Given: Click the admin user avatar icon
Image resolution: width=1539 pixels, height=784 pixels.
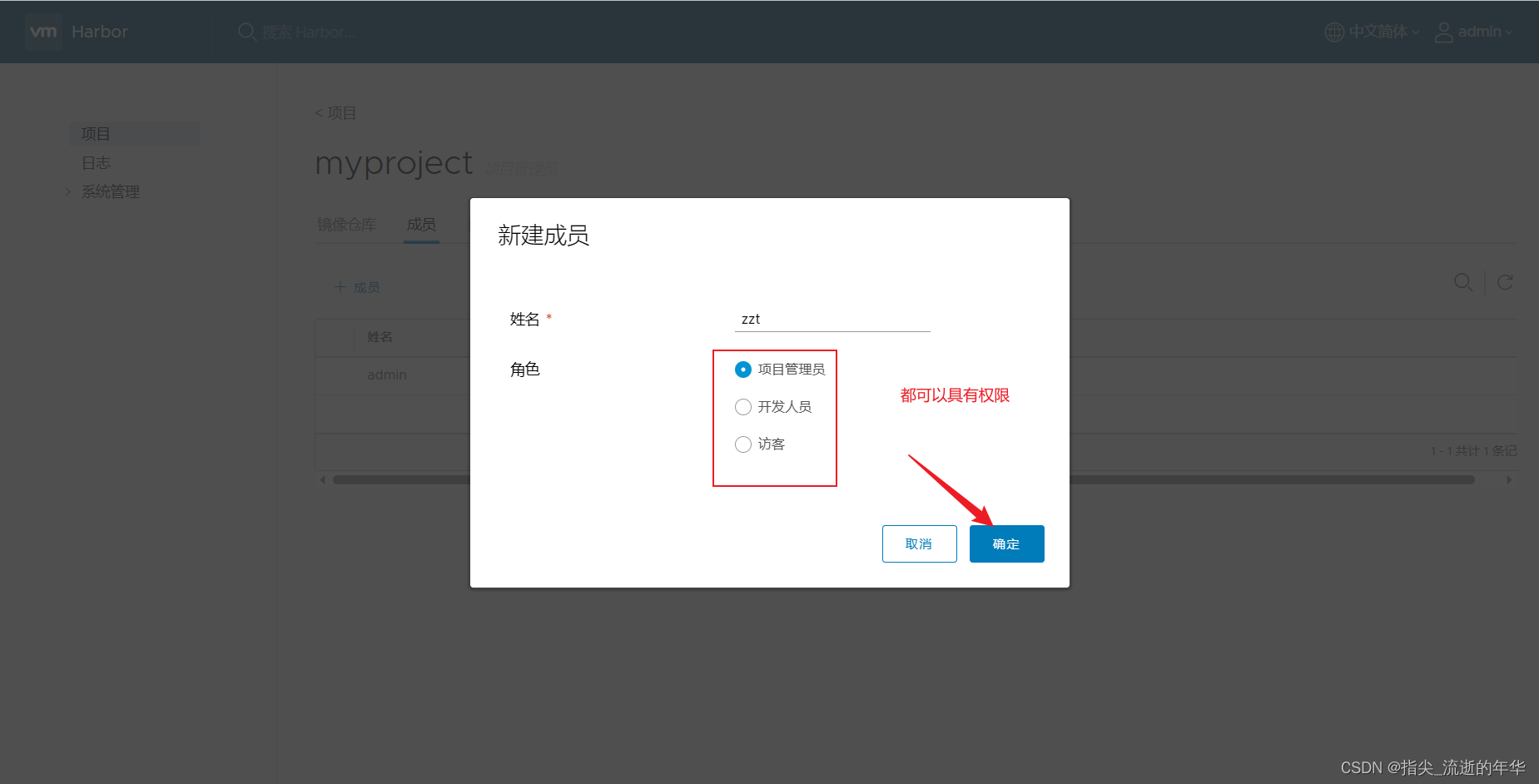Looking at the screenshot, I should coord(1444,32).
